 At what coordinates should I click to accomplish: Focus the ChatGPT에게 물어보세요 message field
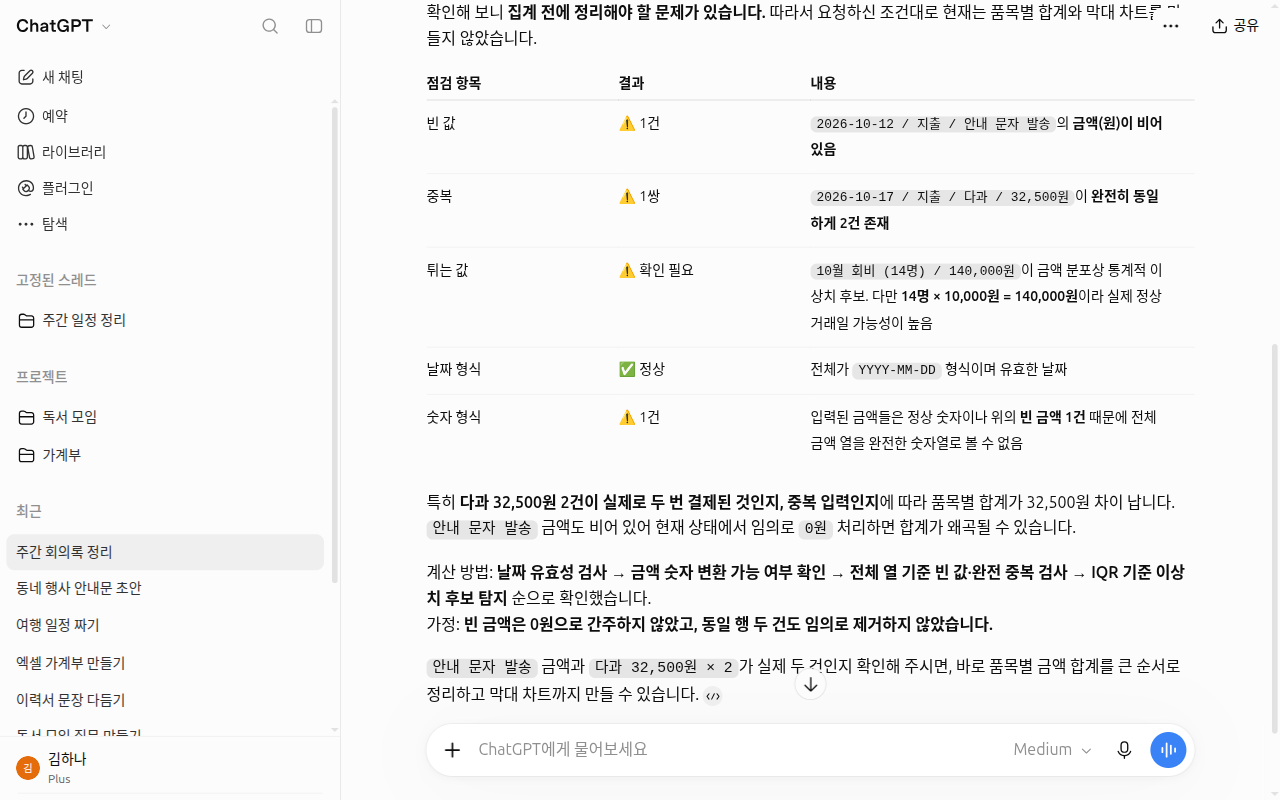pyautogui.click(x=735, y=750)
